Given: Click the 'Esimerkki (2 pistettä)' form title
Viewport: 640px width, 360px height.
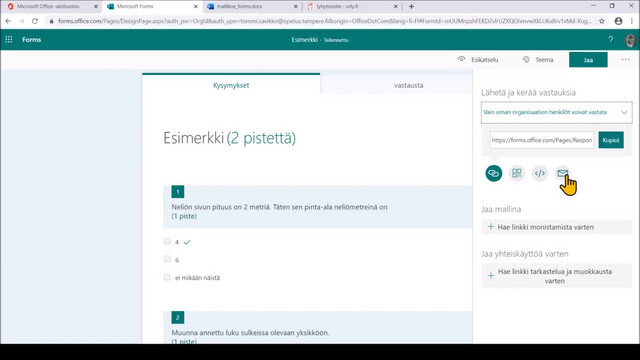Looking at the screenshot, I should pyautogui.click(x=229, y=138).
